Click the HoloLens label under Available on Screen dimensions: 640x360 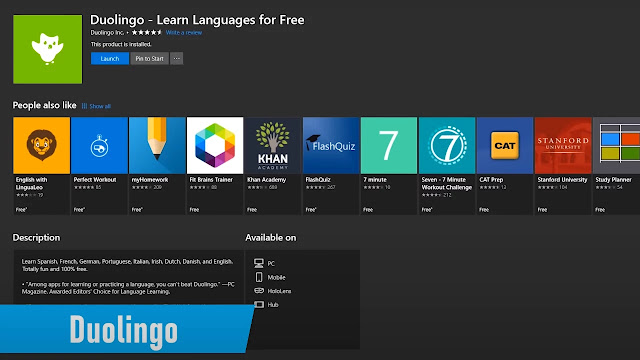pos(279,291)
